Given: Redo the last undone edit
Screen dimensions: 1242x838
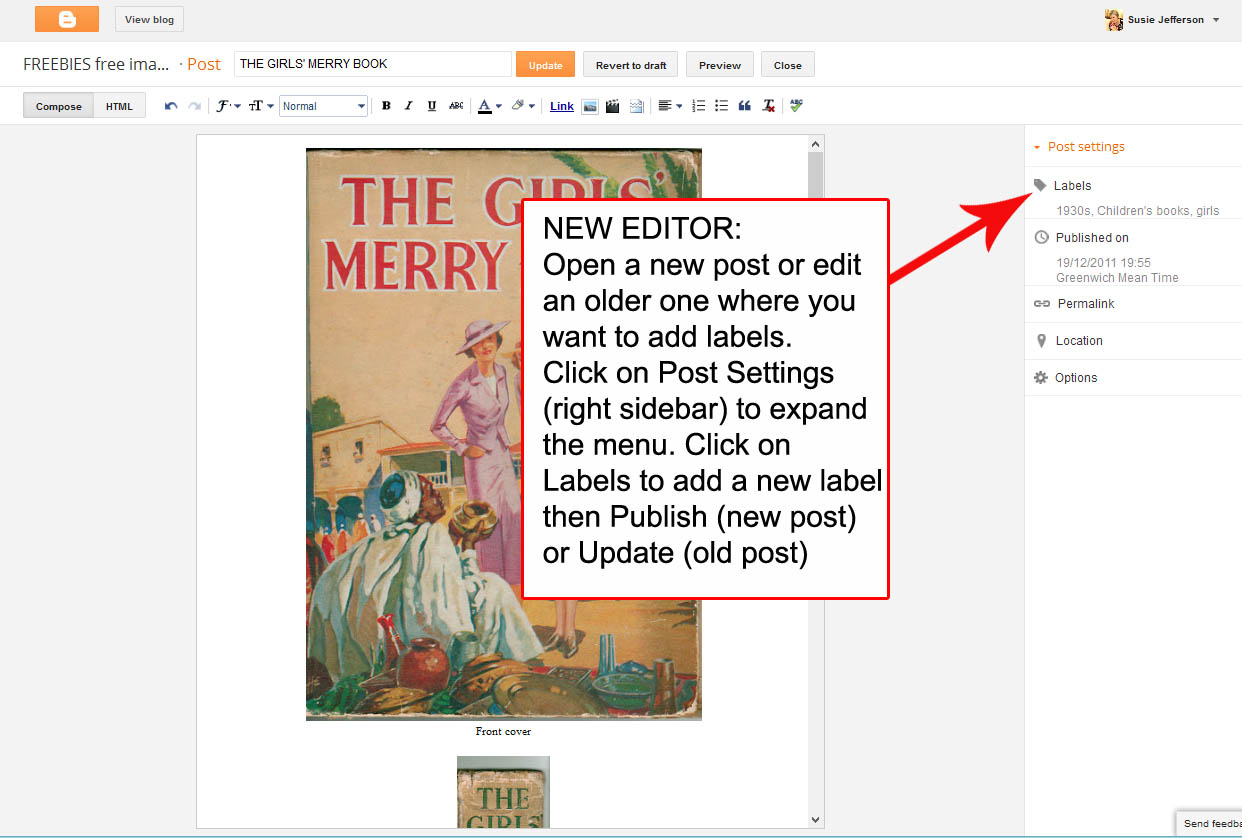Looking at the screenshot, I should 194,106.
